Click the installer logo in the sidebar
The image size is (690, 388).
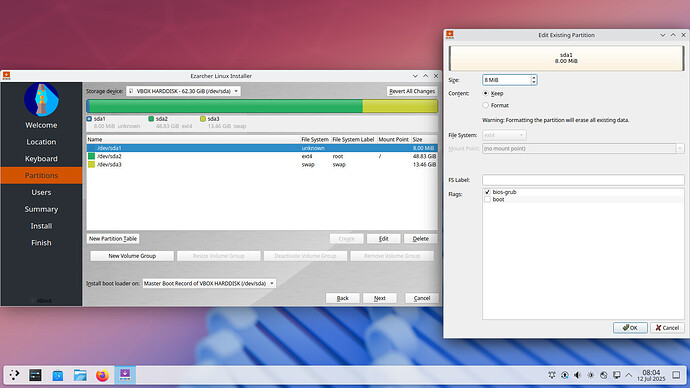point(41,99)
